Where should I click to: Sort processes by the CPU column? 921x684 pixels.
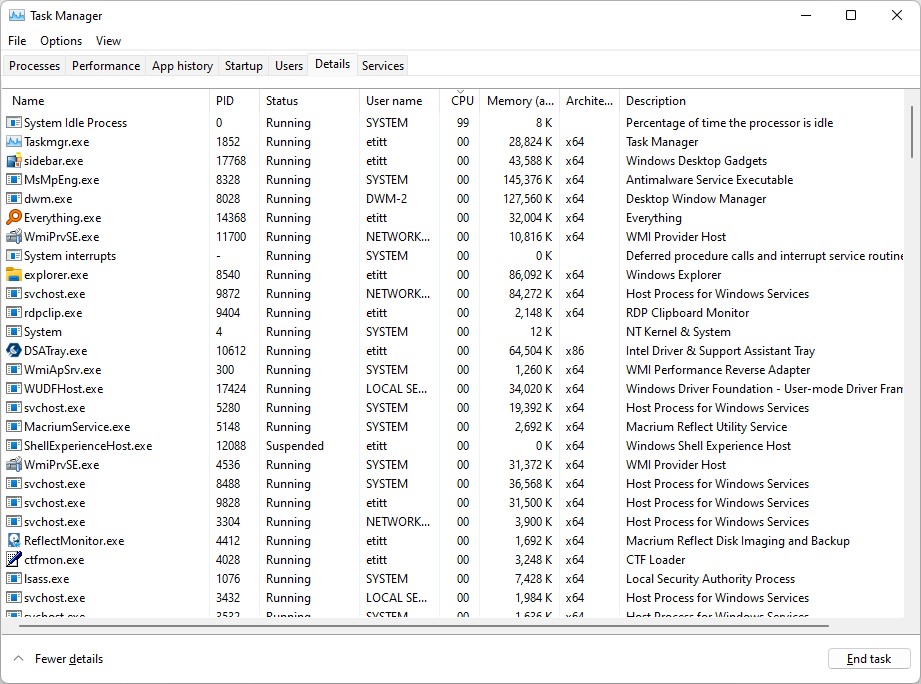coord(461,100)
